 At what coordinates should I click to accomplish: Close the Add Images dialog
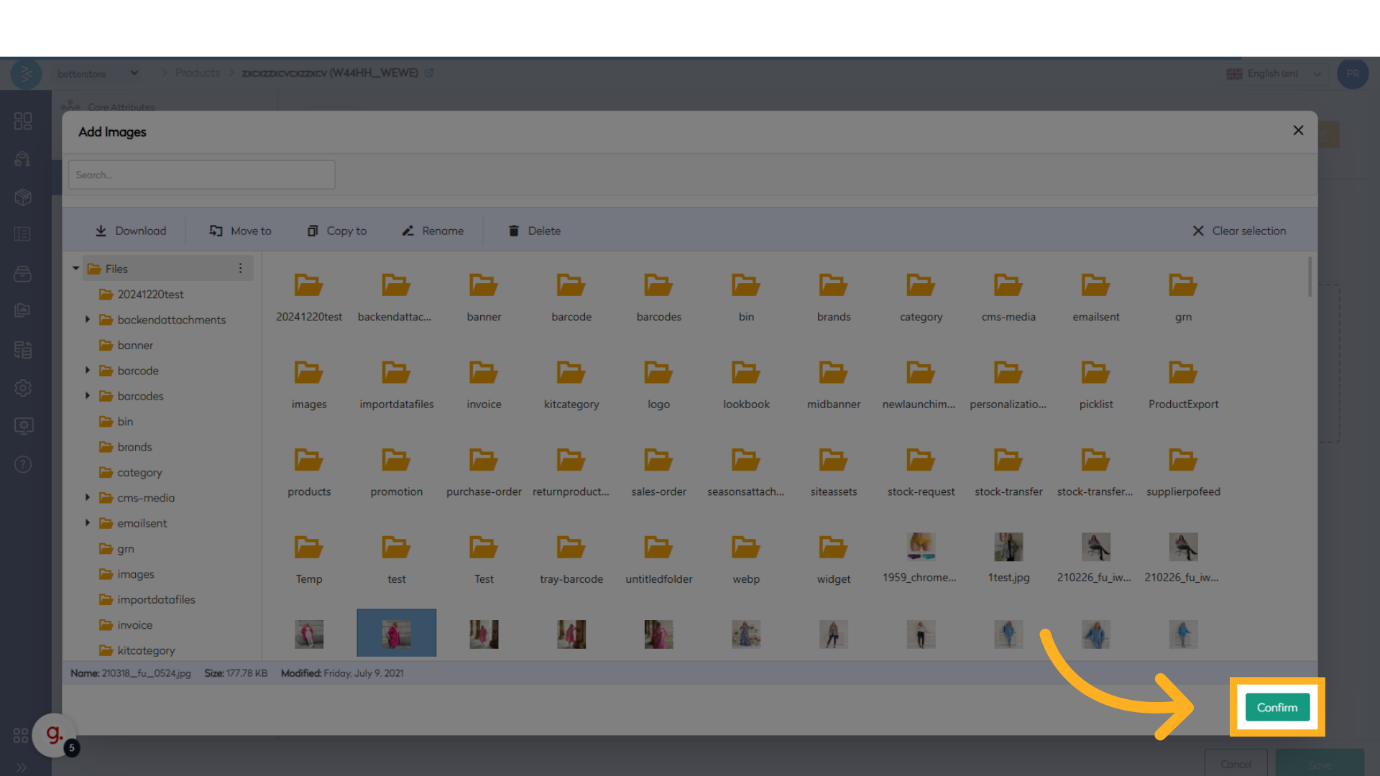tap(1298, 131)
